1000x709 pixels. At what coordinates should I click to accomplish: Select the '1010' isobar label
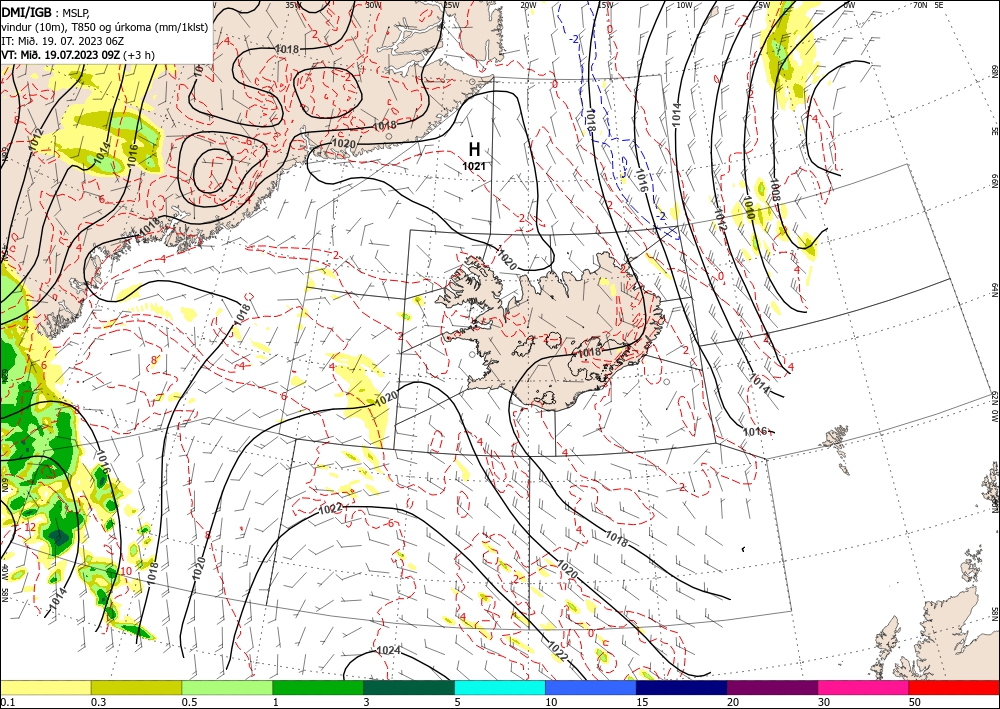point(748,208)
